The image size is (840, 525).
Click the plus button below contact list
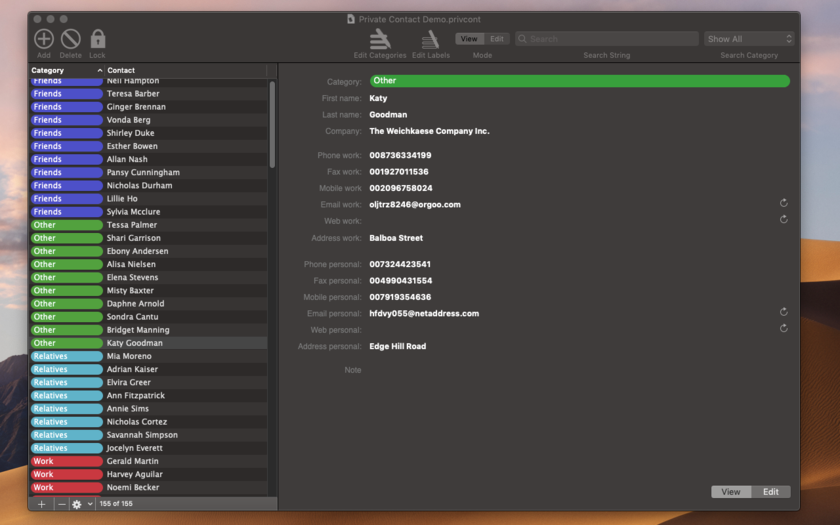point(41,504)
